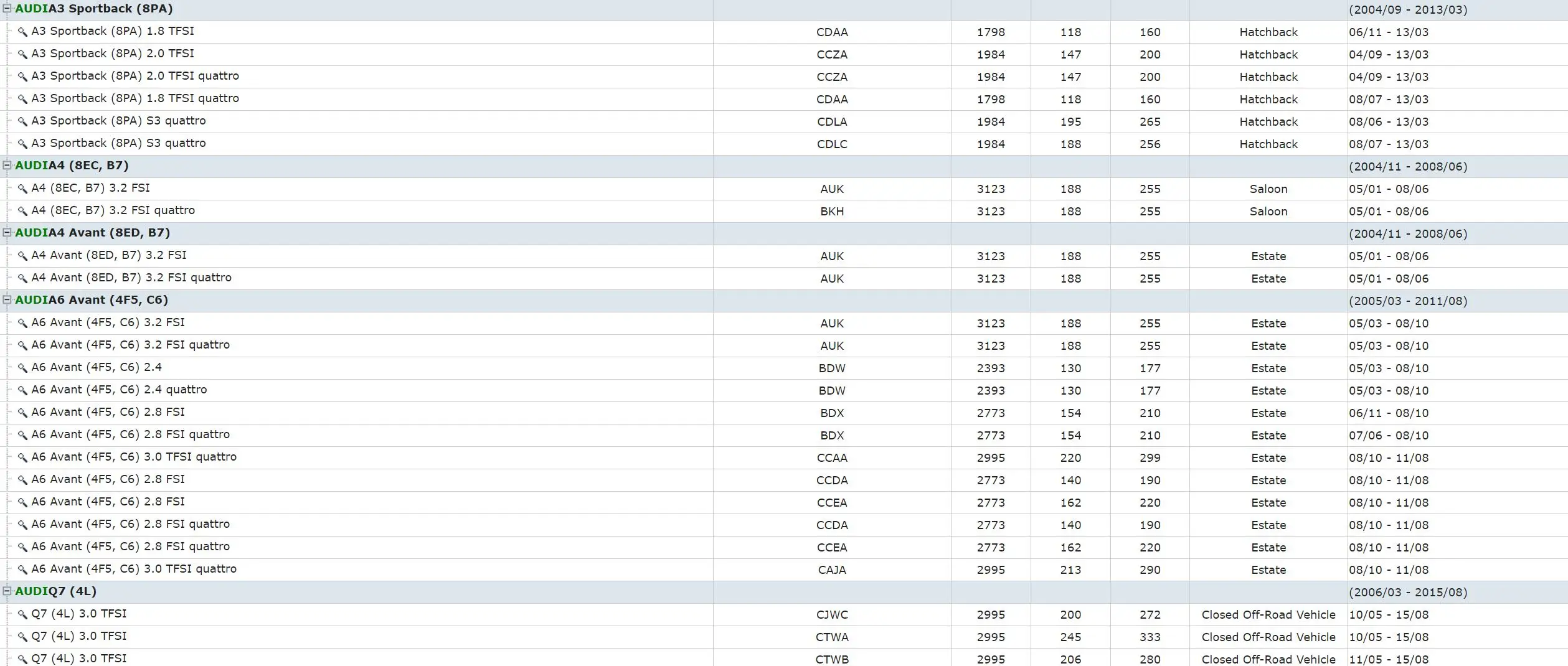1568x666 pixels.
Task: Open details icon for A3 Sportback 1.8 TFSI quattro
Action: 22,99
